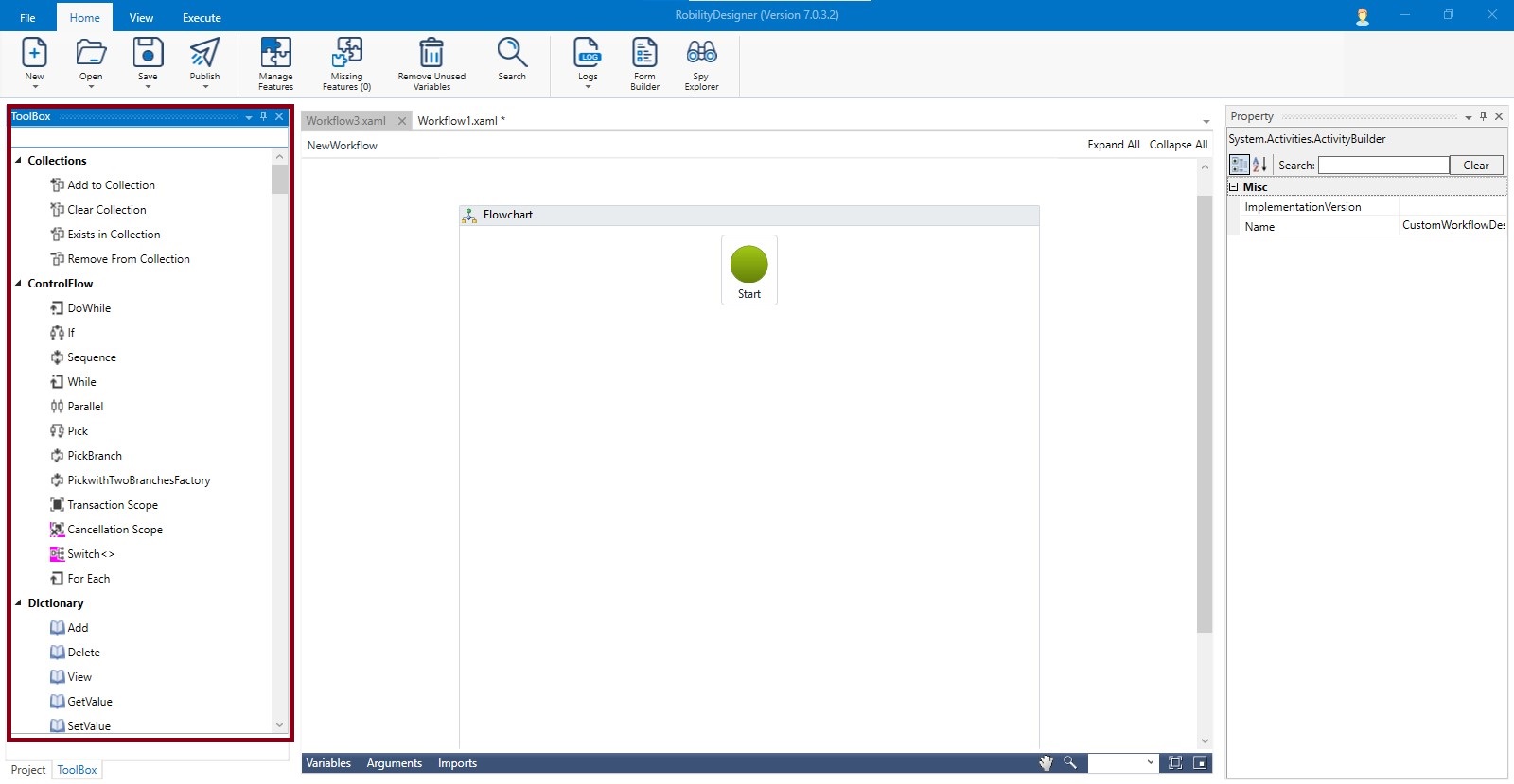This screenshot has width=1514, height=784.
Task: Click the Property search input field
Action: click(x=1382, y=166)
